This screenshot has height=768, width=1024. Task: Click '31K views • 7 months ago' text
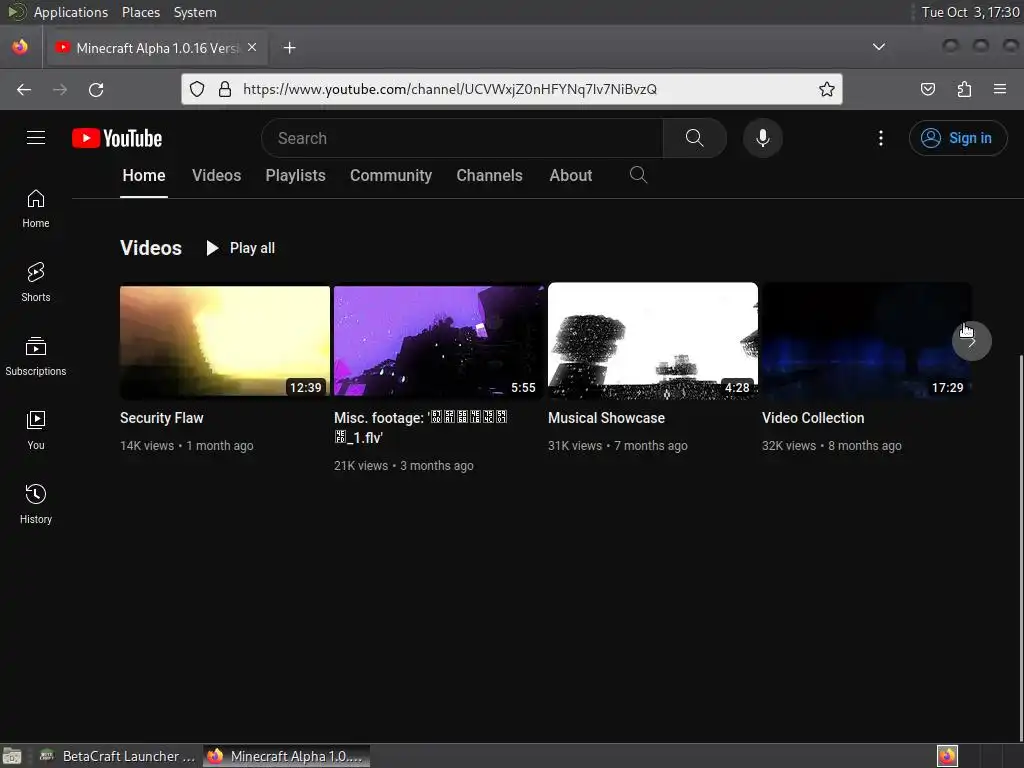pos(618,446)
